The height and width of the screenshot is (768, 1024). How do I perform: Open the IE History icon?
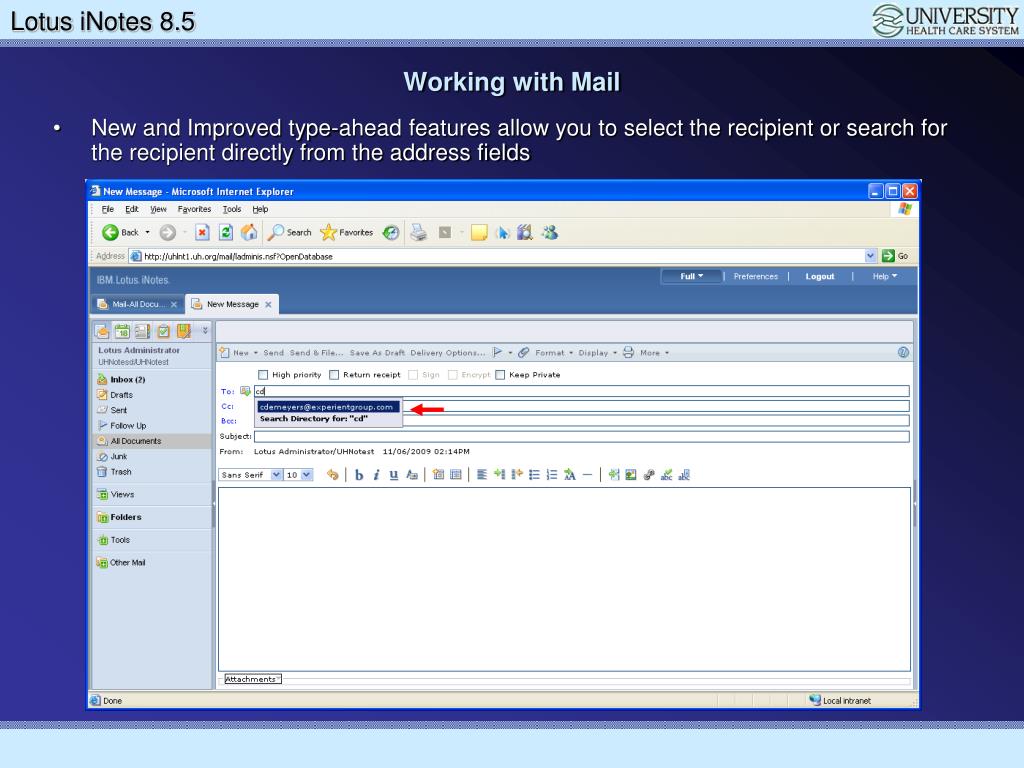click(391, 232)
